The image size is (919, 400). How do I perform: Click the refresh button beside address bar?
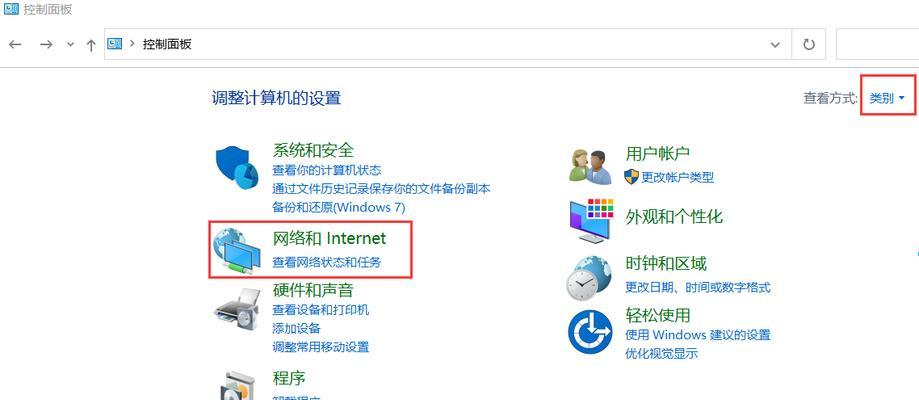(809, 44)
